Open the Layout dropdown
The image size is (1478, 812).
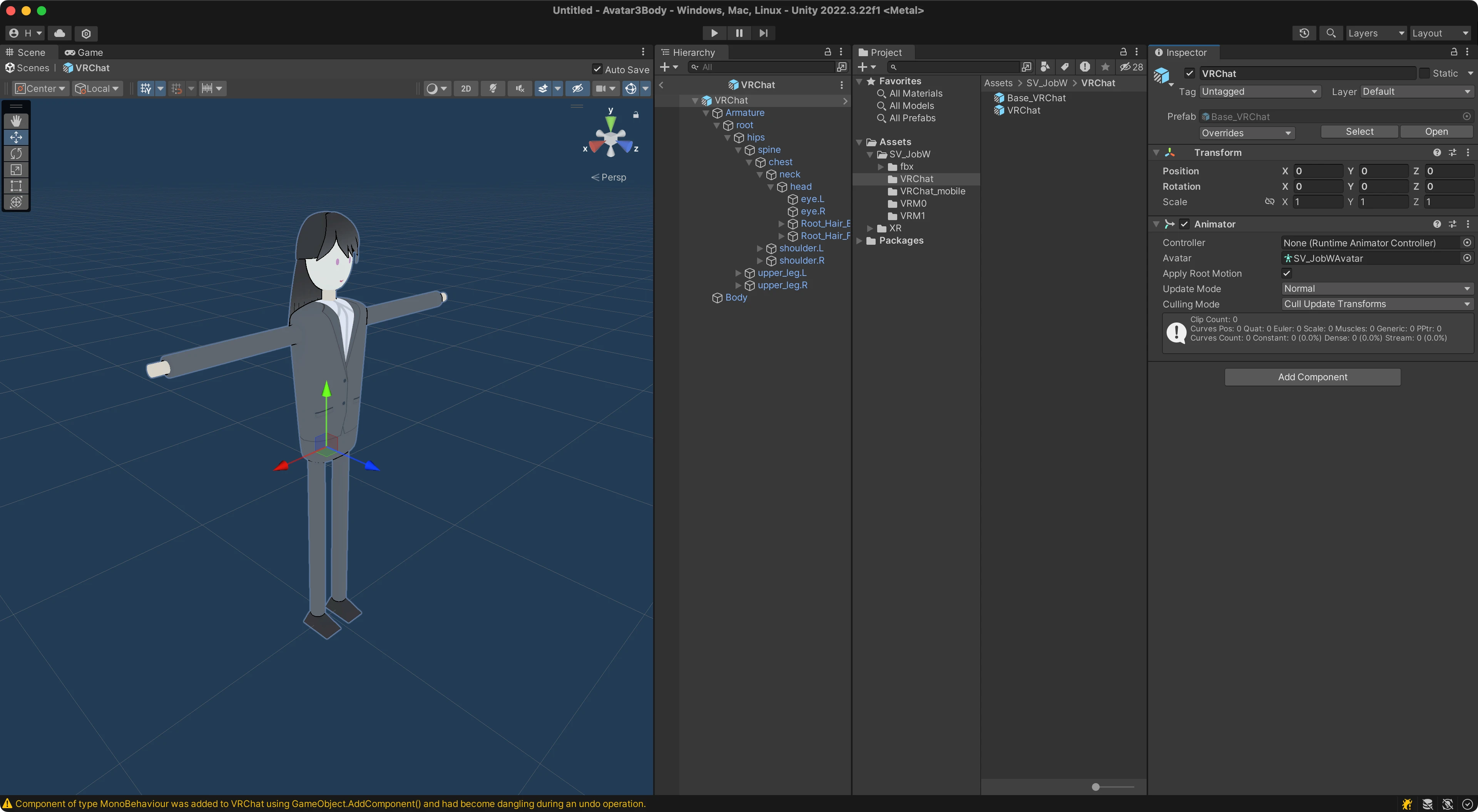pyautogui.click(x=1440, y=33)
